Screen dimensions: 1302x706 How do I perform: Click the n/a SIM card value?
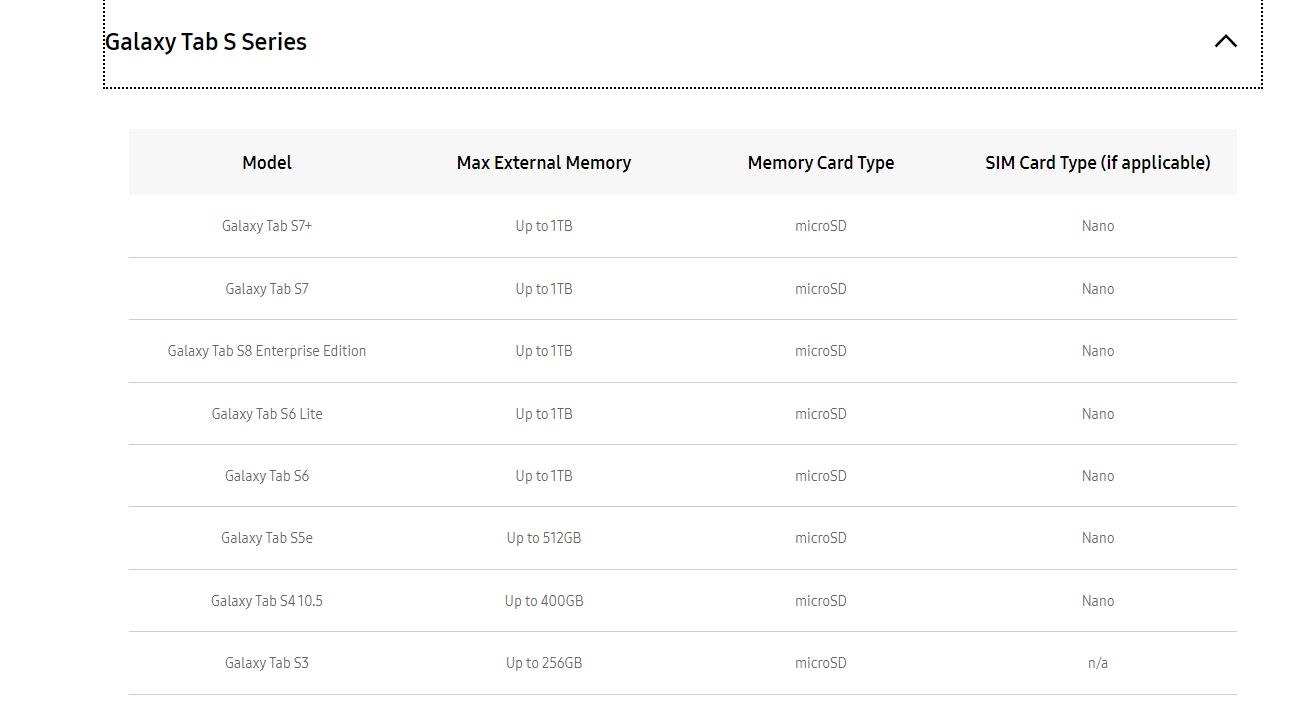(x=1097, y=663)
